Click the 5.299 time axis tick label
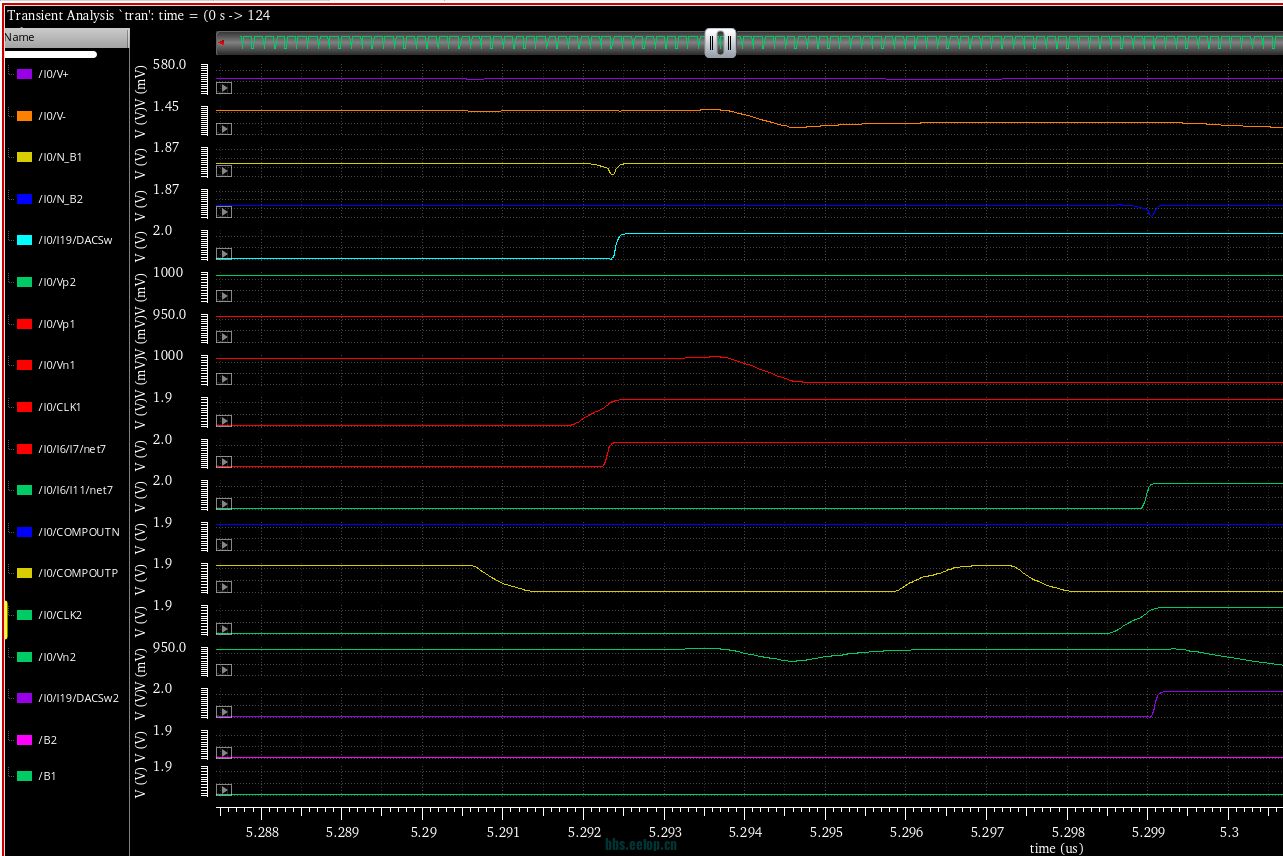The width and height of the screenshot is (1283, 856). pos(1148,832)
